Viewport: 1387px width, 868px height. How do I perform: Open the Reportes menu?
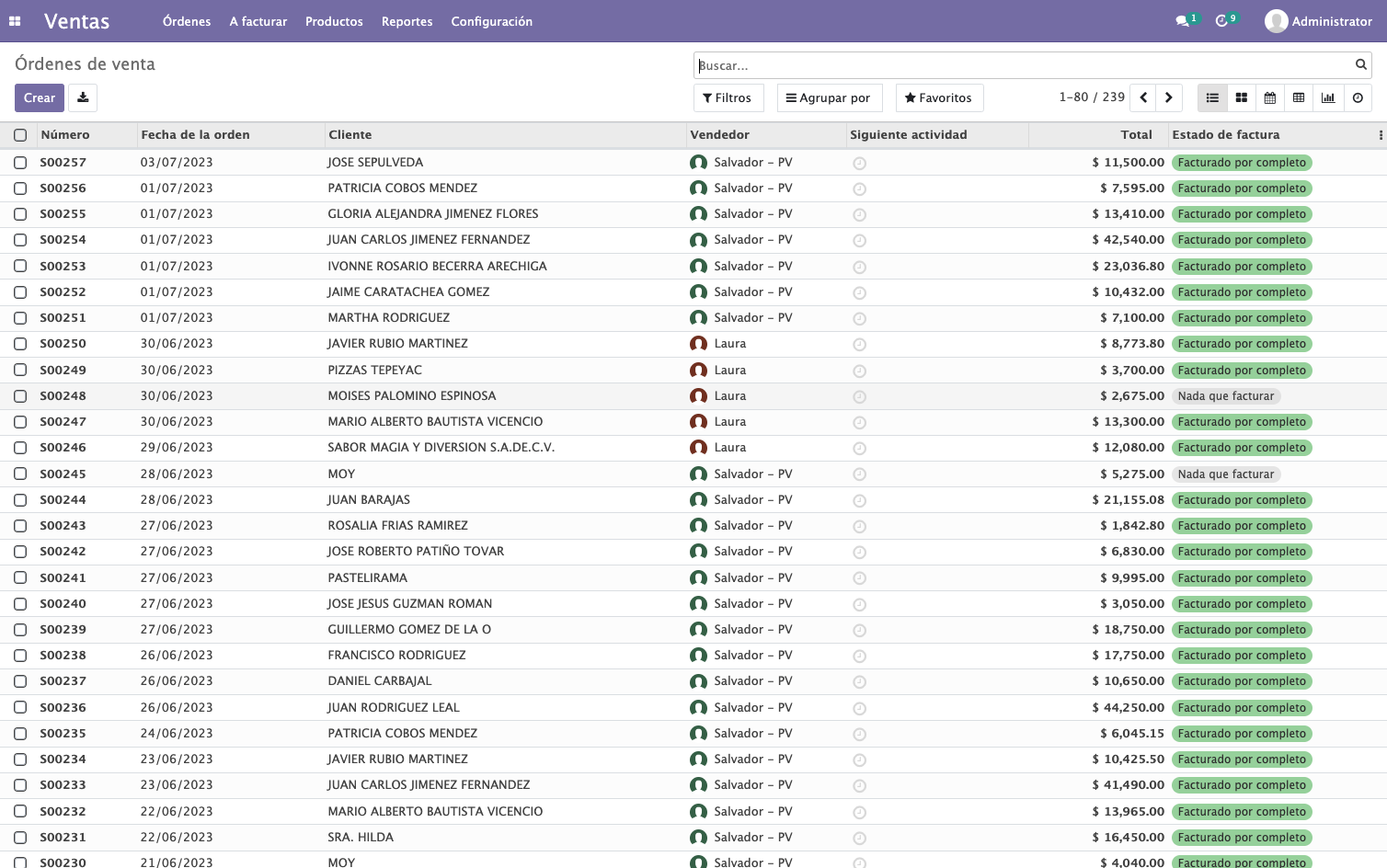point(407,21)
